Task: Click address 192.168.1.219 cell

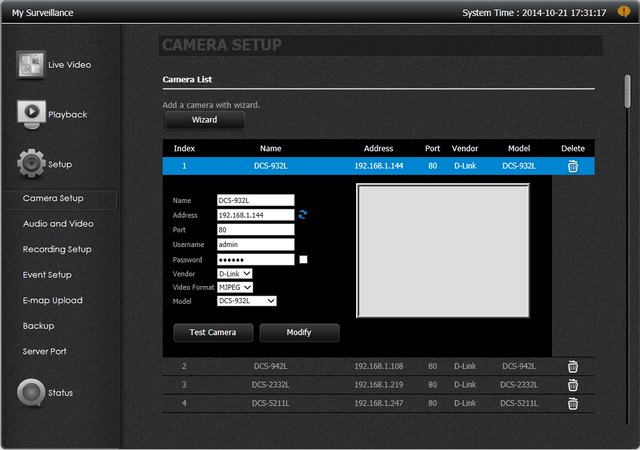Action: click(x=379, y=385)
